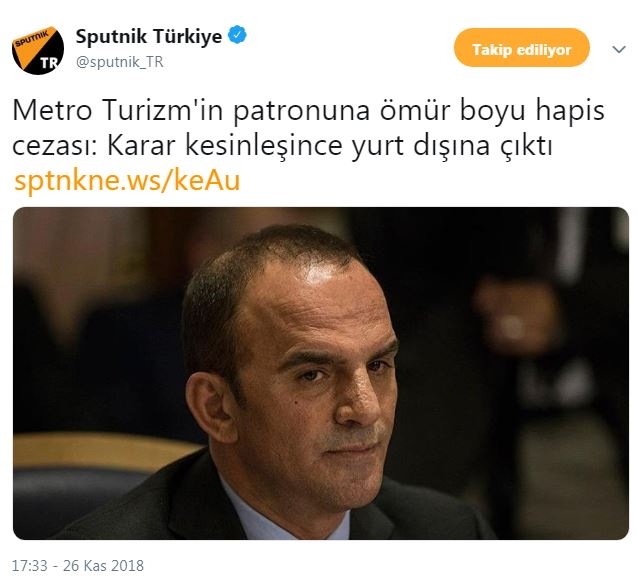Visit the @sputnik_TR handle
This screenshot has height=586, width=638.
click(x=120, y=62)
